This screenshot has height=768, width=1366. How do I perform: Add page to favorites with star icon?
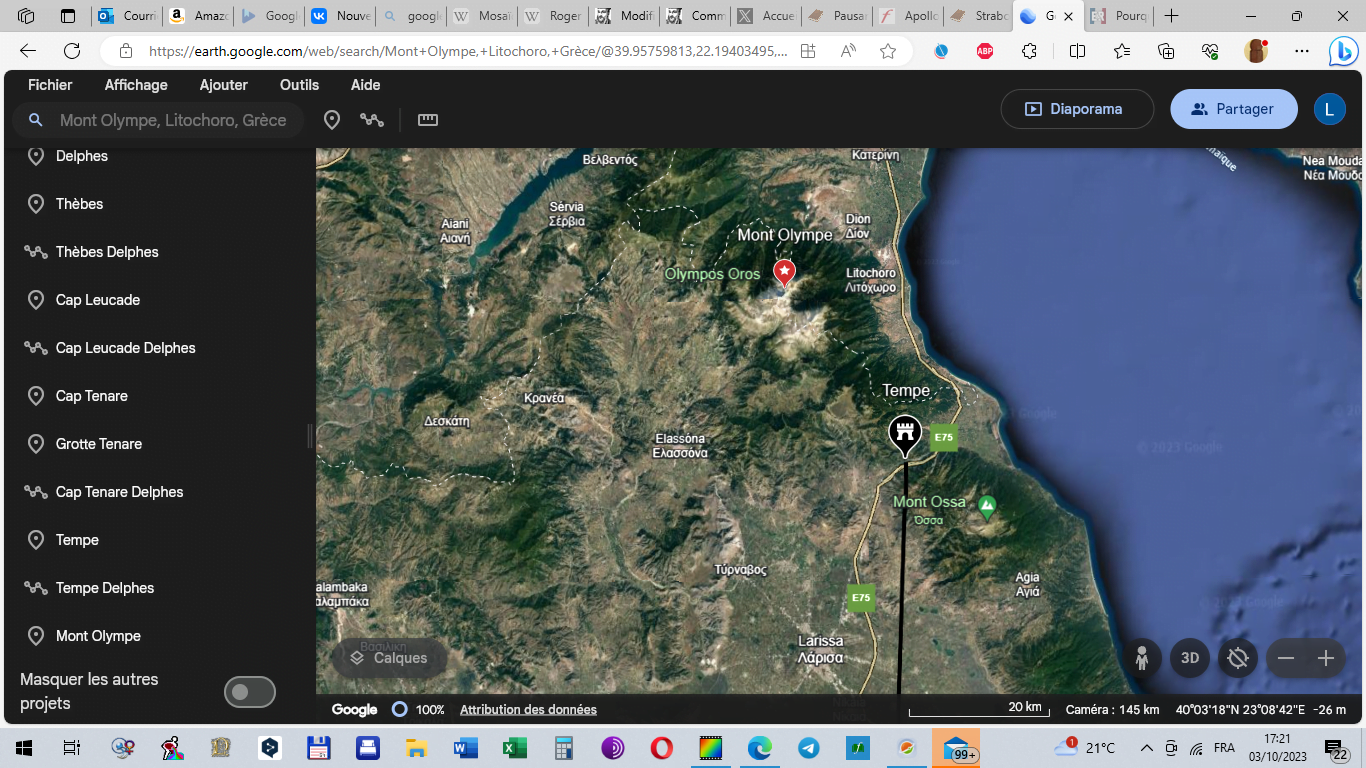tap(888, 51)
